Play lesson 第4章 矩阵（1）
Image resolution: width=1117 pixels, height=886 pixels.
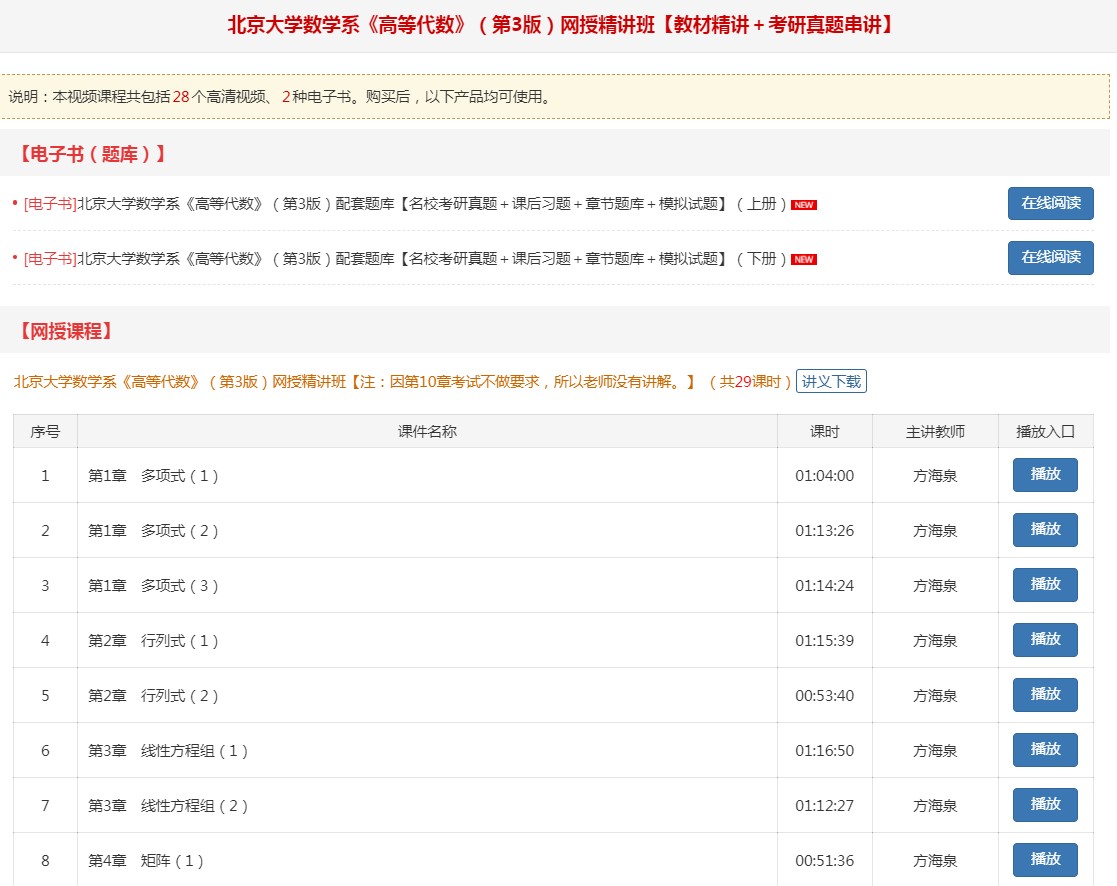(x=1045, y=859)
